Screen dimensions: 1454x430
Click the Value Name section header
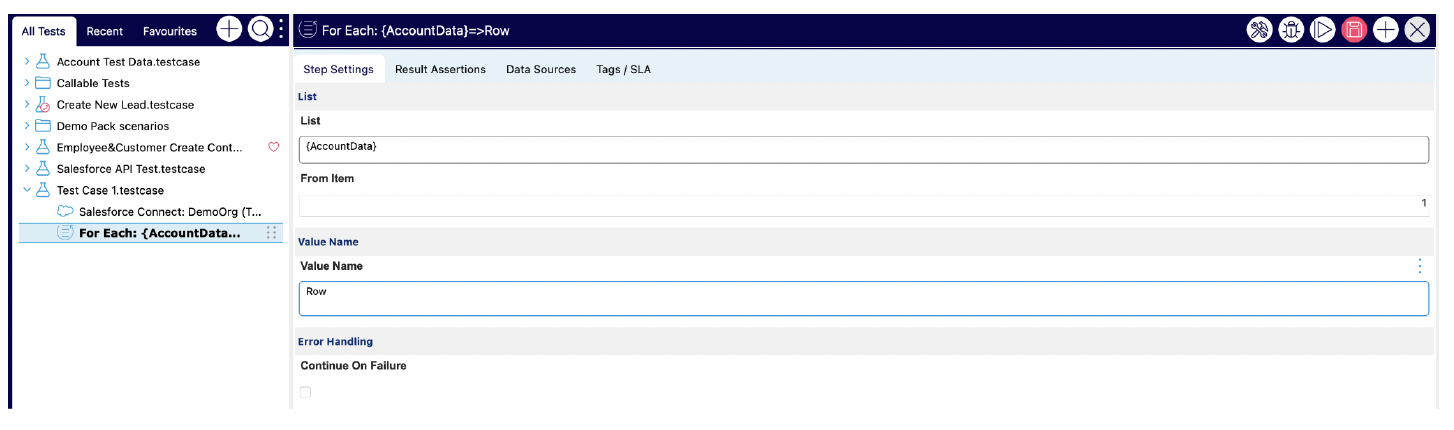[x=864, y=242]
